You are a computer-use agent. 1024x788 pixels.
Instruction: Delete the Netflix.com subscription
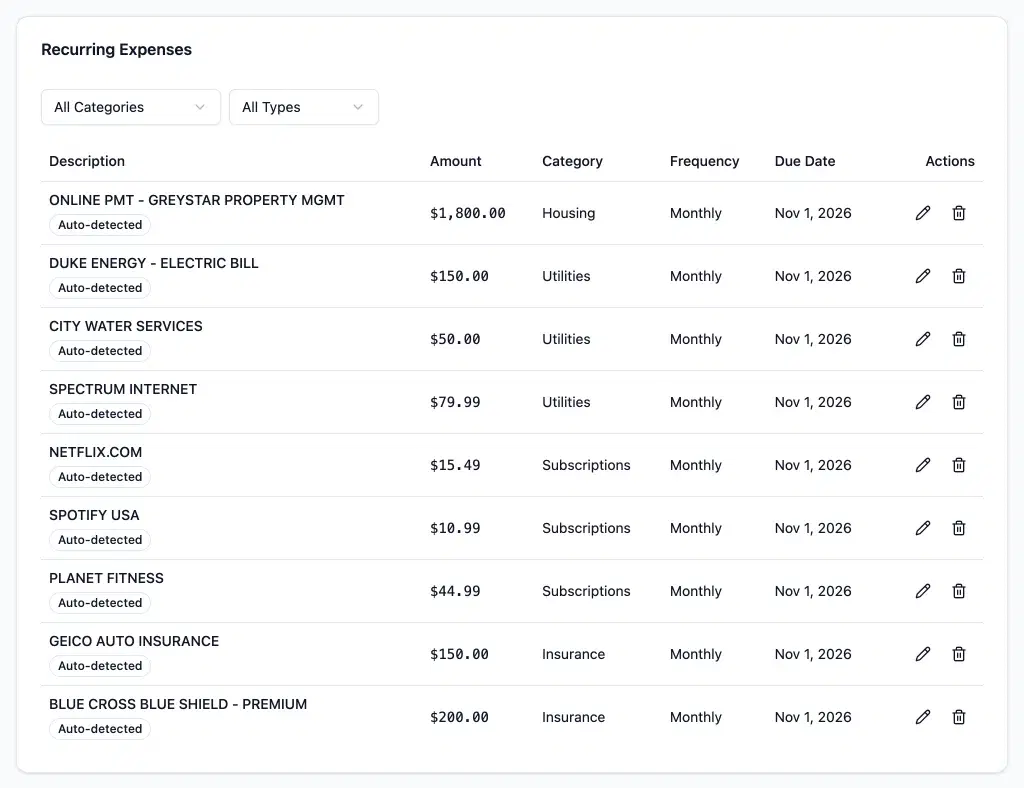point(959,465)
